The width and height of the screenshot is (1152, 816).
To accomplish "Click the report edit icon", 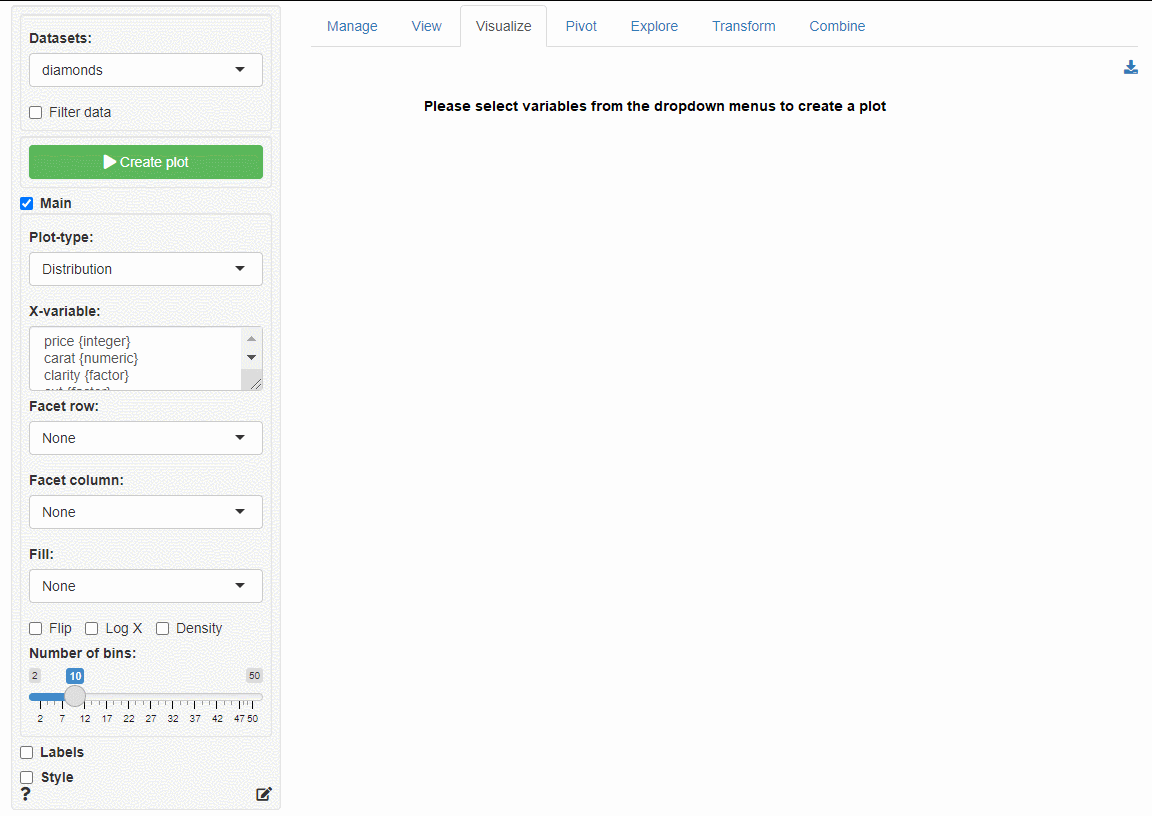I will [263, 794].
